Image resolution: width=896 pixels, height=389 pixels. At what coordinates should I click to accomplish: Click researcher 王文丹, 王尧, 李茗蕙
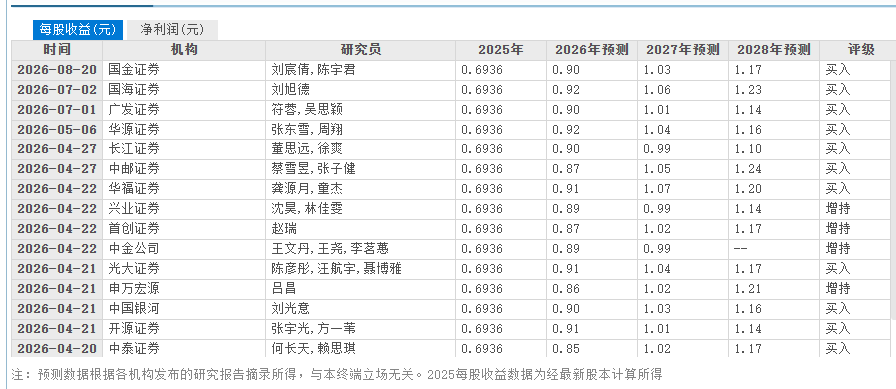click(x=331, y=249)
